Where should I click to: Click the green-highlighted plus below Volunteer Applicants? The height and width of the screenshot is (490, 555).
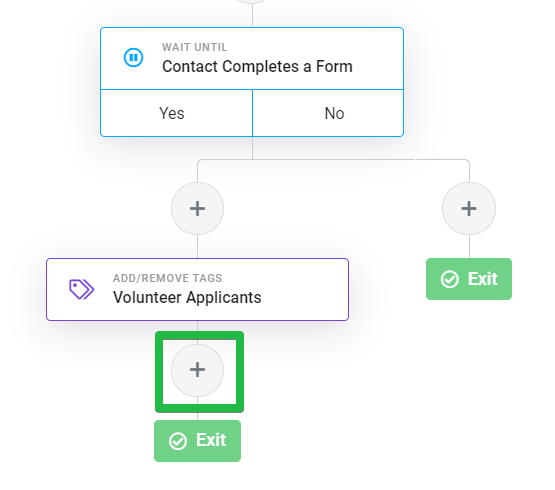pos(198,370)
